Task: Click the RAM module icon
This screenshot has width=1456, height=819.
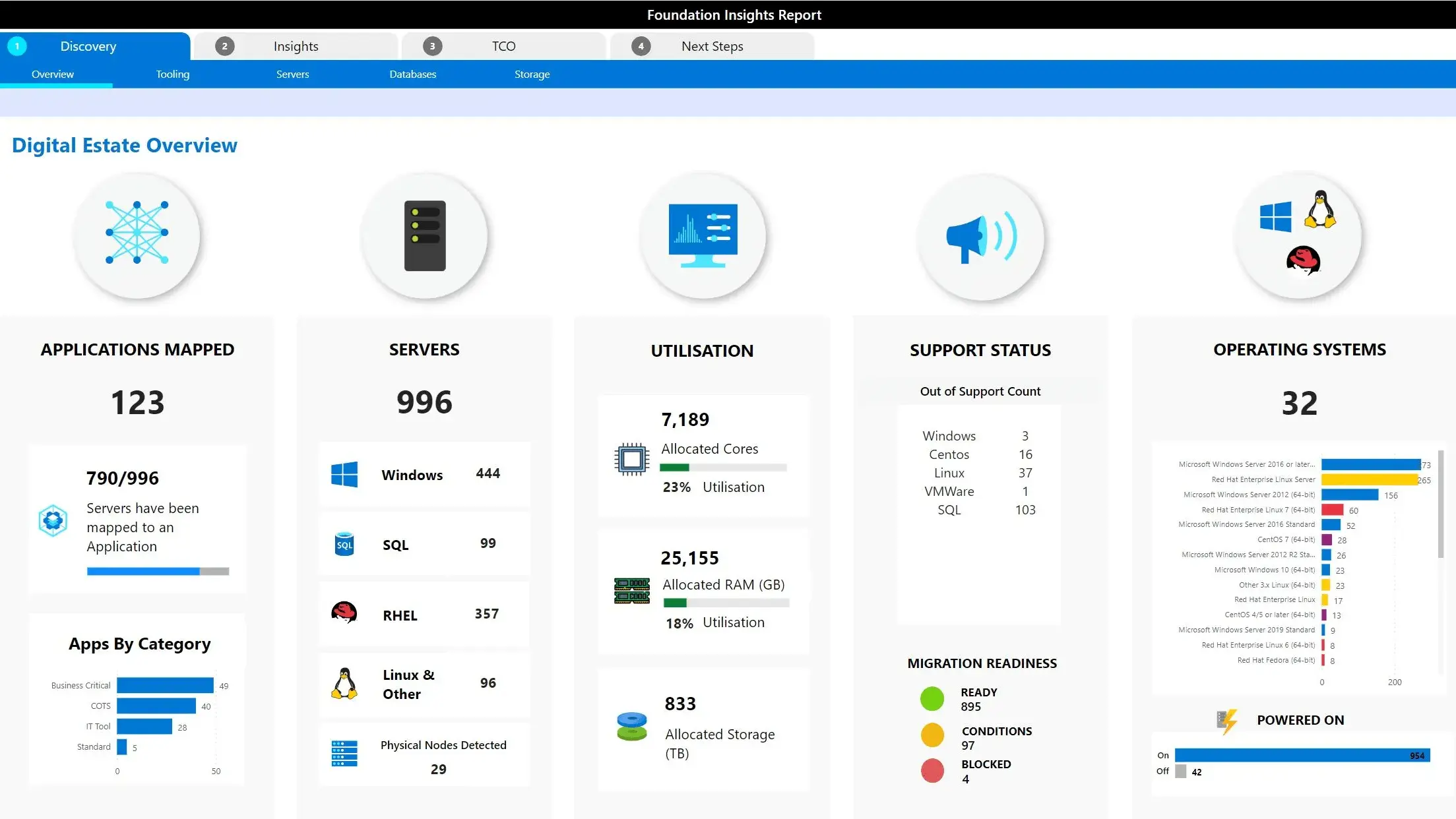Action: click(631, 591)
